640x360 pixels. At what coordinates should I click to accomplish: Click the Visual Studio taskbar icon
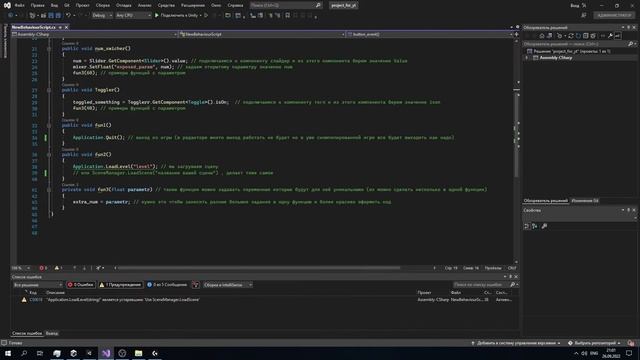tap(106, 353)
